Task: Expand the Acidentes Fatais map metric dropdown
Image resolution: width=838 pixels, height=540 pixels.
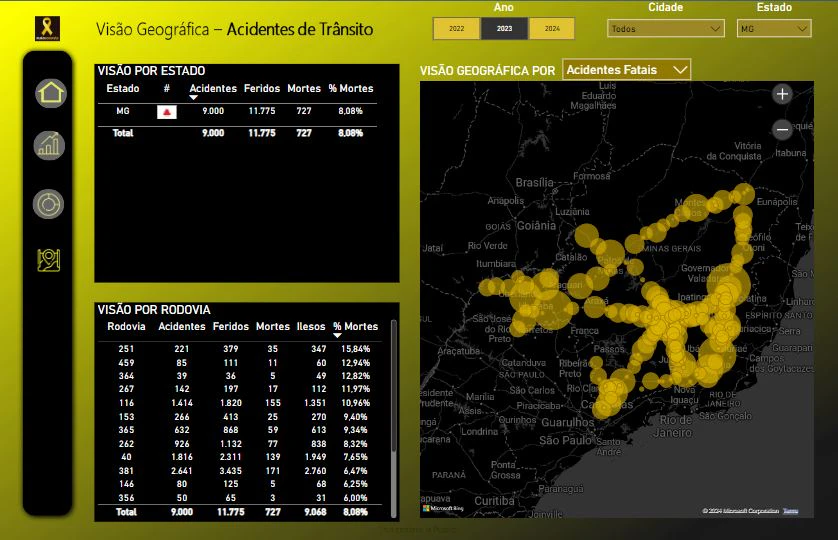Action: 626,70
